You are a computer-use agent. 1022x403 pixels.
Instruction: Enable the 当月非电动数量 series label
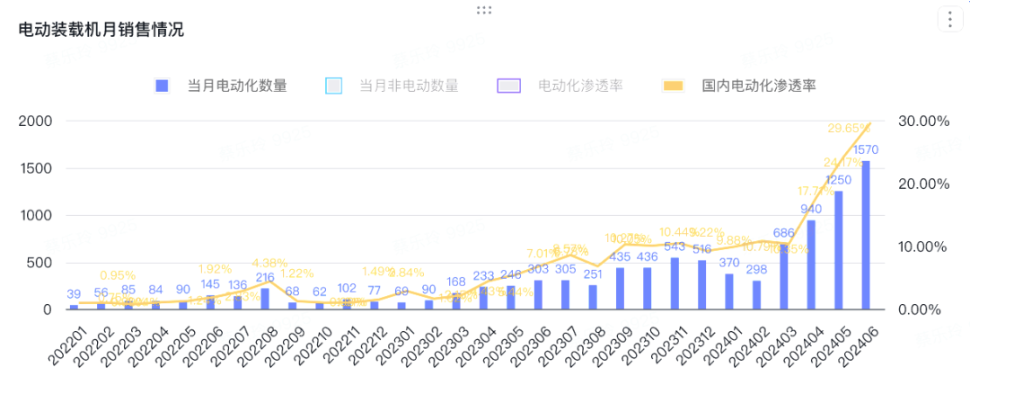(408, 86)
